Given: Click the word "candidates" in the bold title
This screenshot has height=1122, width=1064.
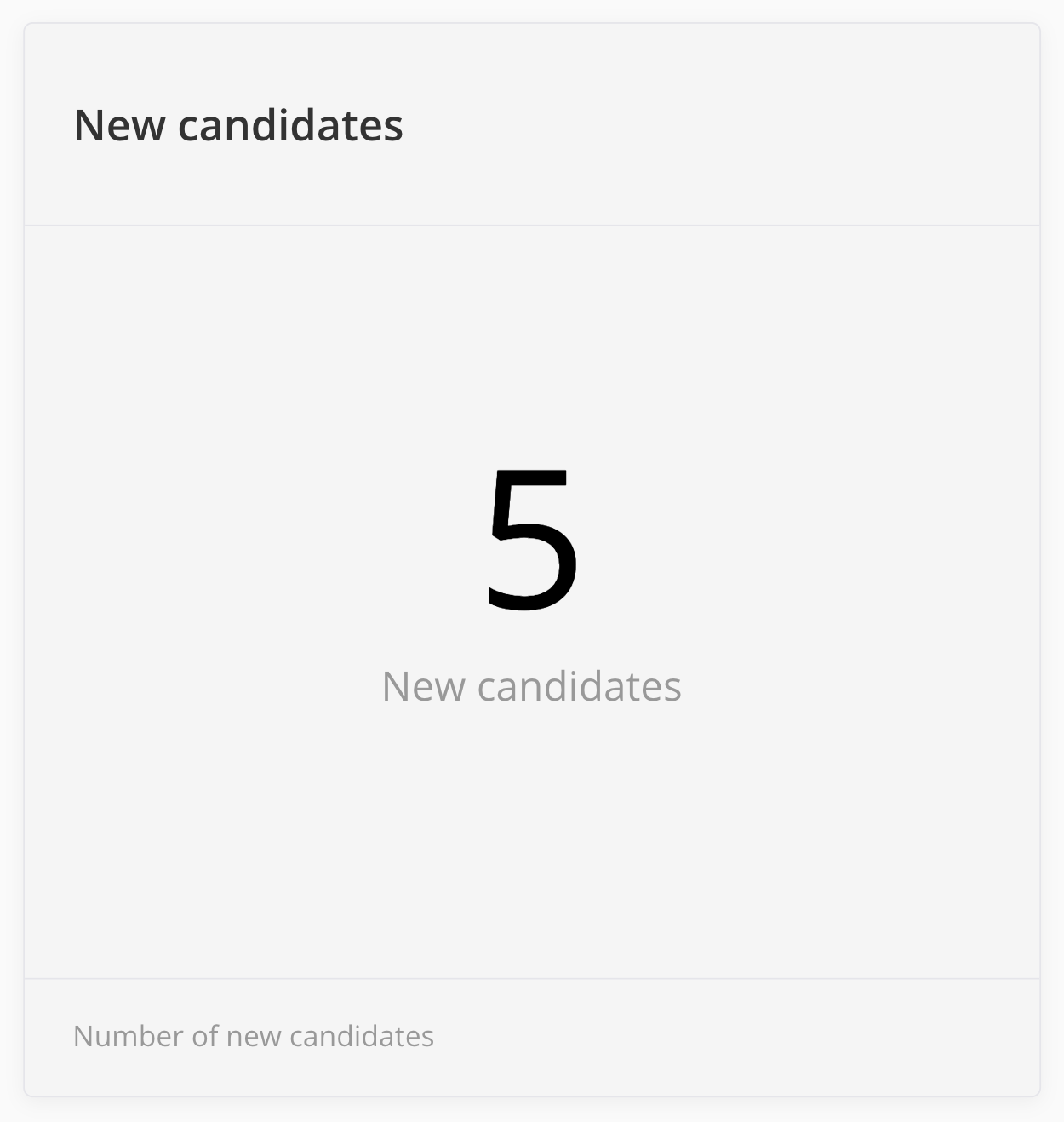Looking at the screenshot, I should point(290,125).
